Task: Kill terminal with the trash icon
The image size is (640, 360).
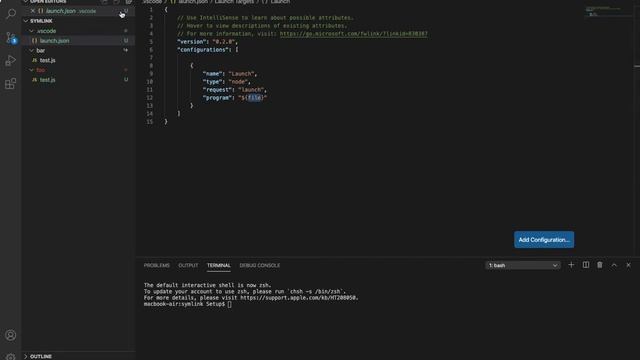Action: coord(600,265)
